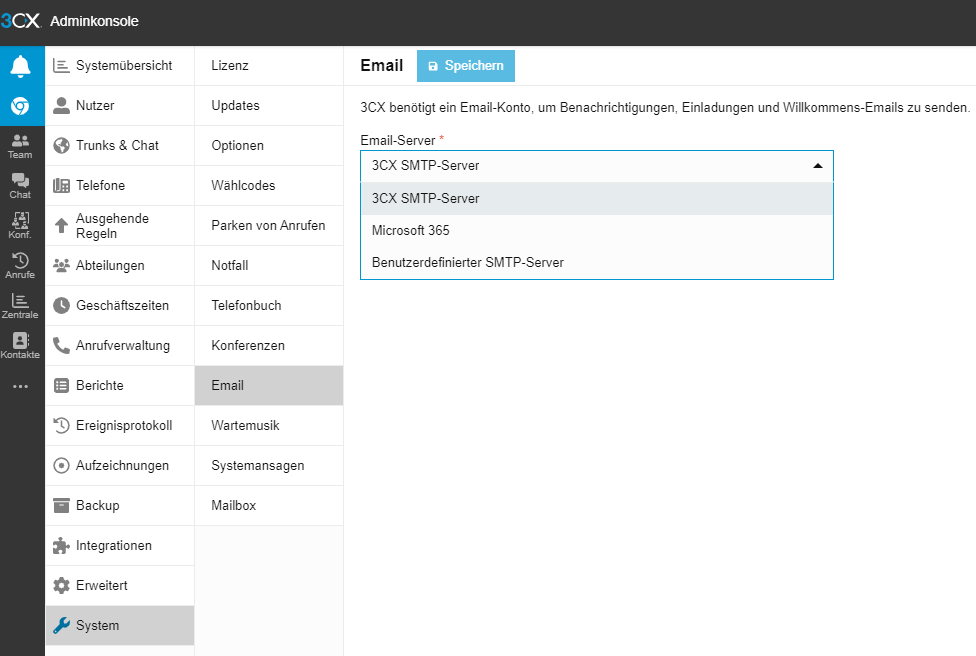Click the Abteilungen group icon
The height and width of the screenshot is (656, 976).
coord(61,265)
